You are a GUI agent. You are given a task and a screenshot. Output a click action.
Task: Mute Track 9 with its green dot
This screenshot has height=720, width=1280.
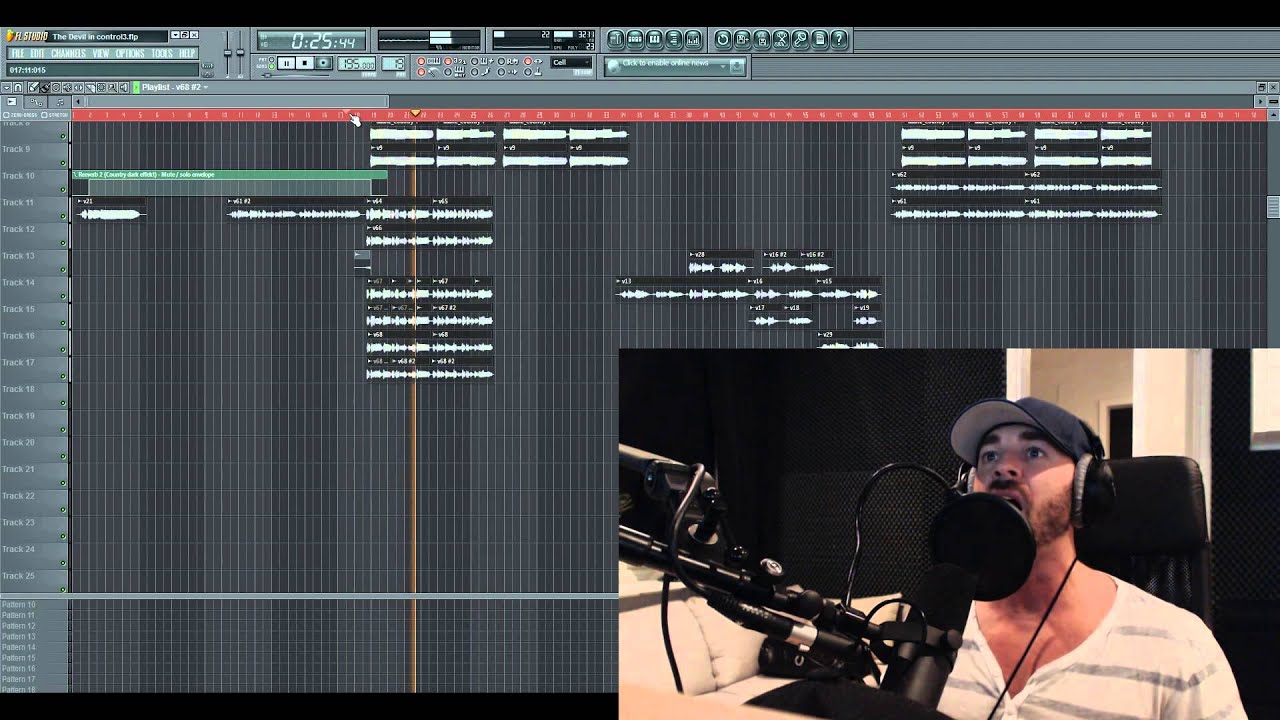pyautogui.click(x=63, y=162)
